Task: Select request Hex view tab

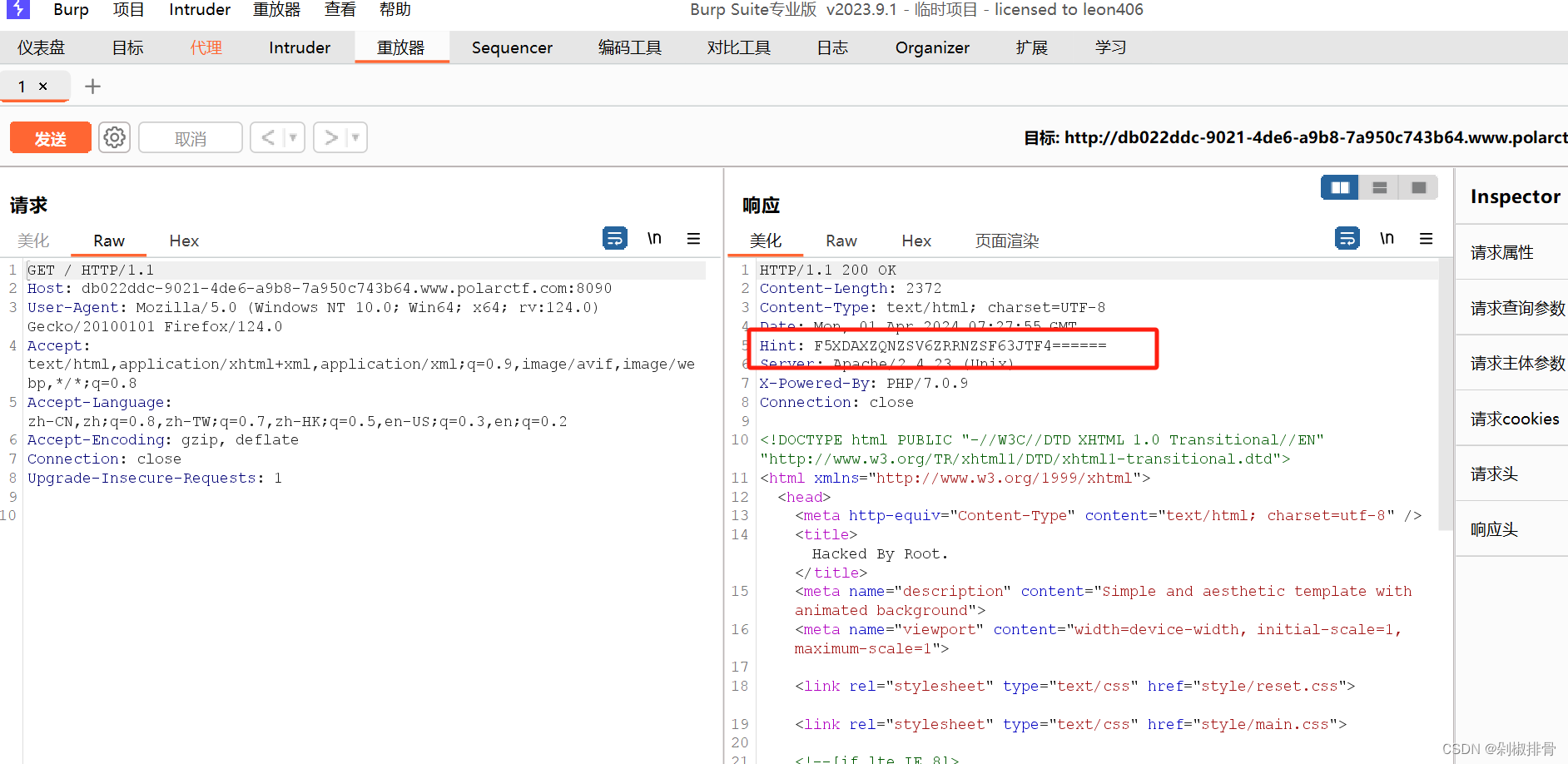Action: coord(184,241)
